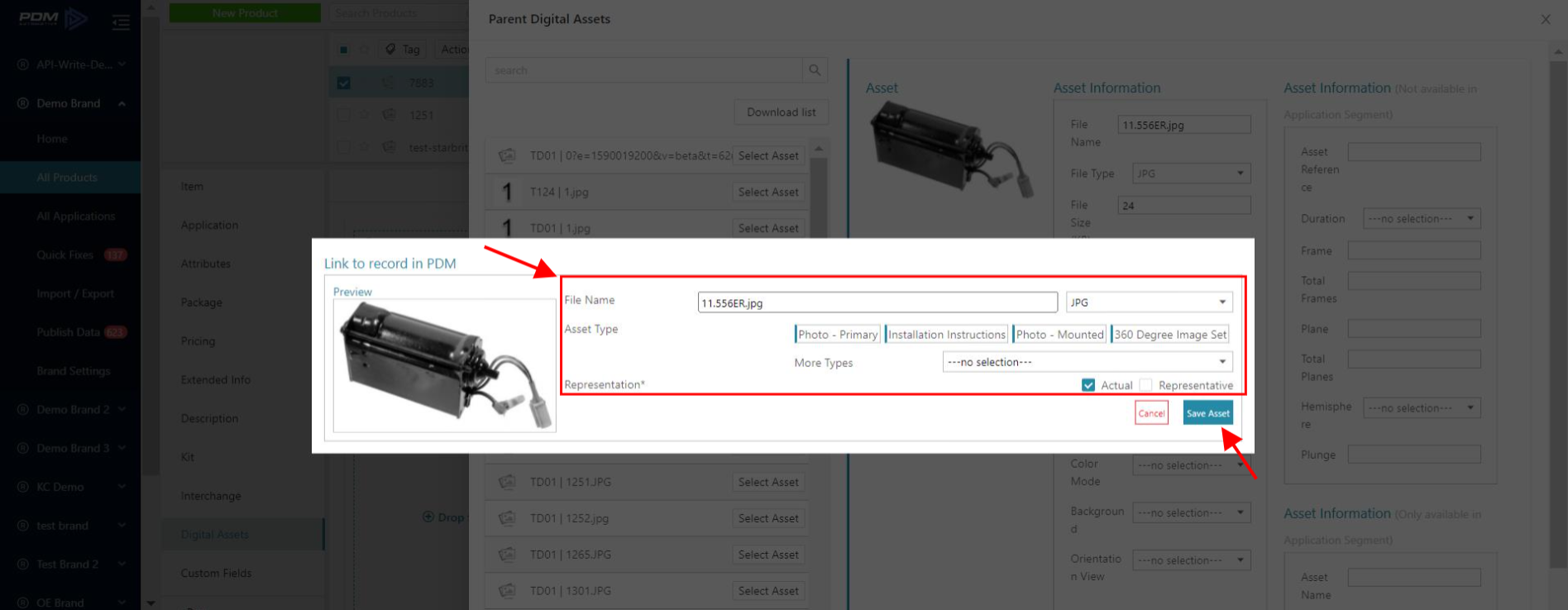Close the Parent Digital Assets panel
The width and height of the screenshot is (1568, 610).
click(x=1546, y=19)
